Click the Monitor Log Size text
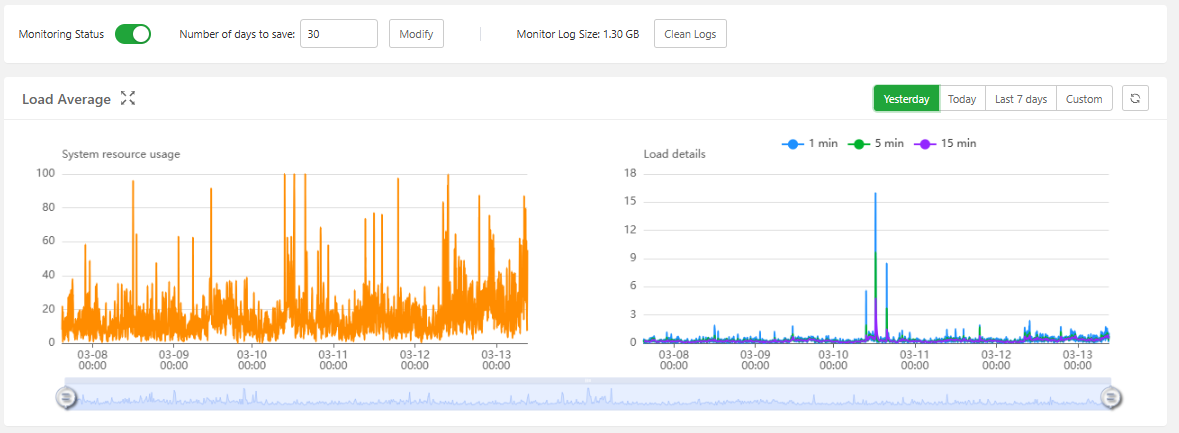The height and width of the screenshot is (433, 1179). point(577,34)
